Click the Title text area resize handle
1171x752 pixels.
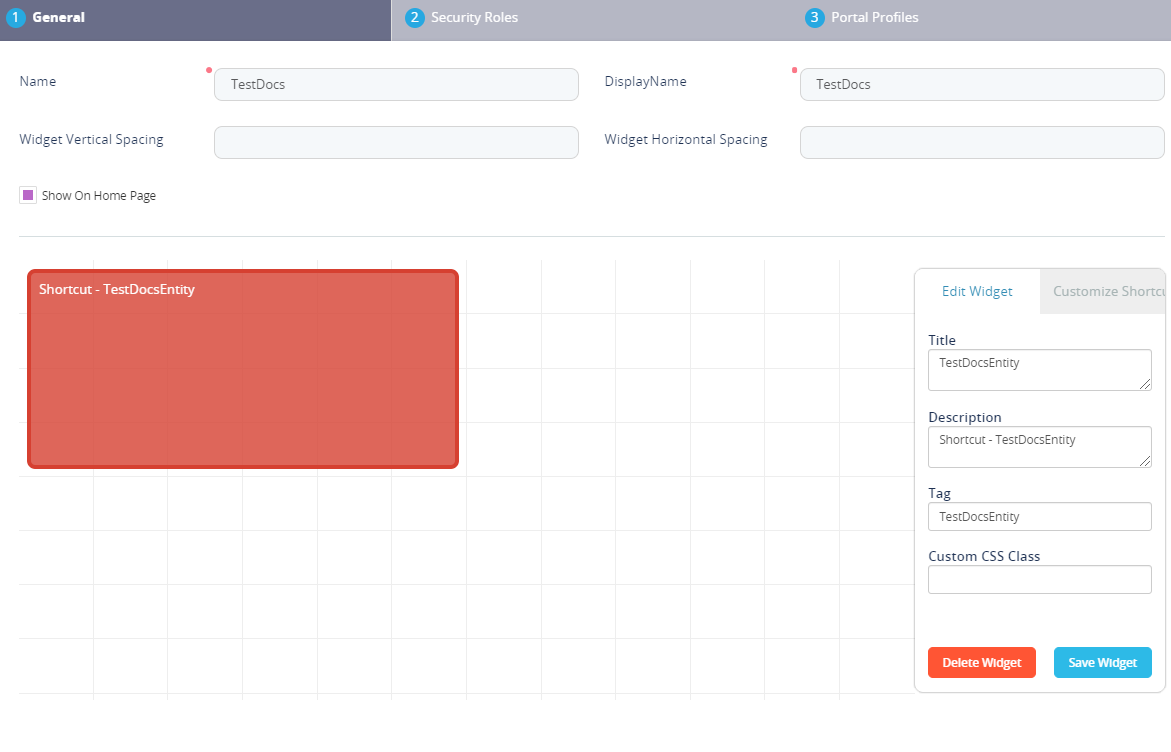[x=1145, y=384]
